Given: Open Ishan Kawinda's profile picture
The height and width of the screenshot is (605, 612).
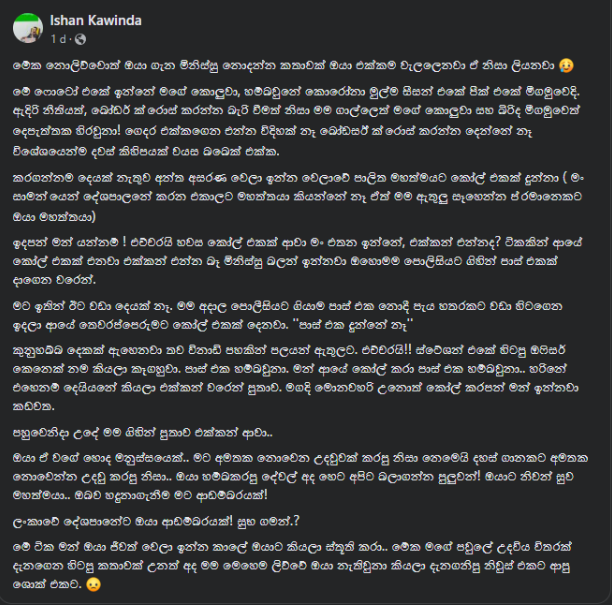Looking at the screenshot, I should click(28, 28).
